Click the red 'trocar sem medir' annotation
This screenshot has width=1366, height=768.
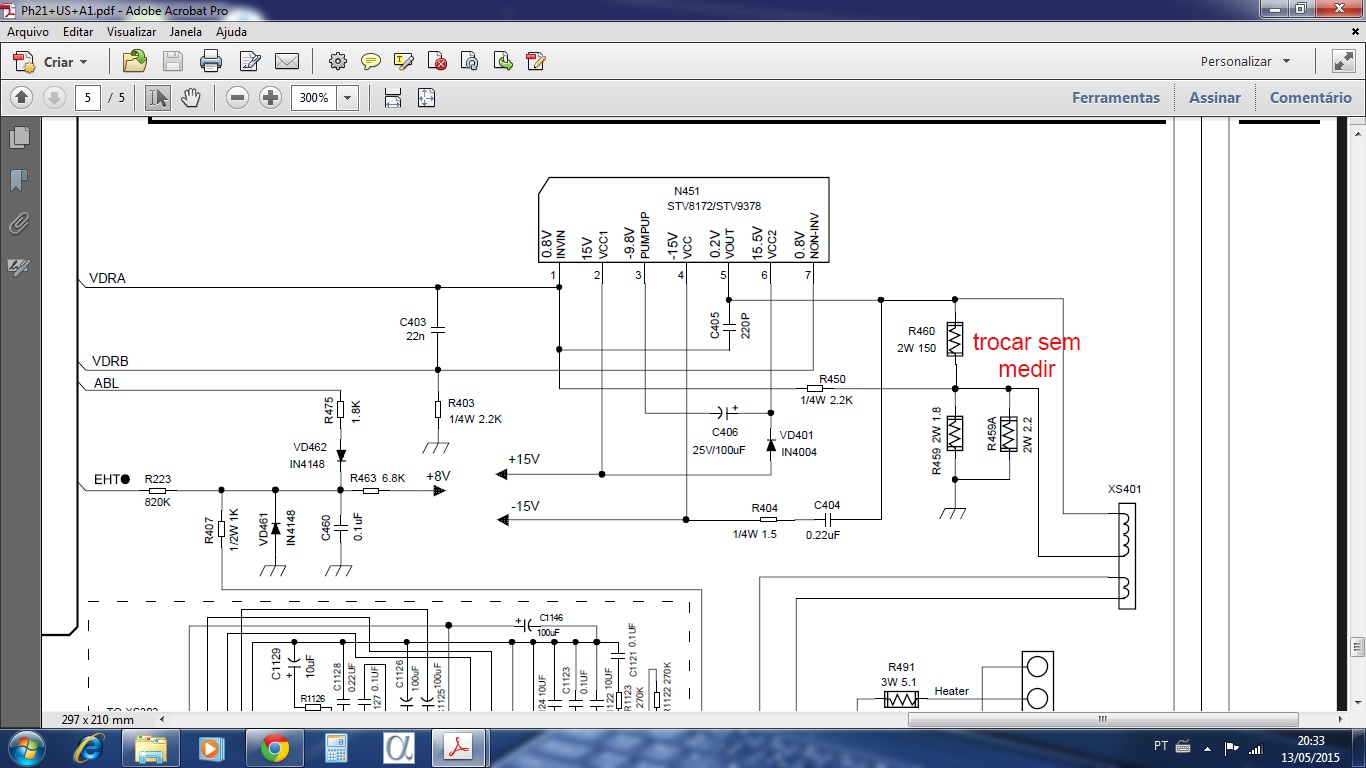pyautogui.click(x=1026, y=355)
